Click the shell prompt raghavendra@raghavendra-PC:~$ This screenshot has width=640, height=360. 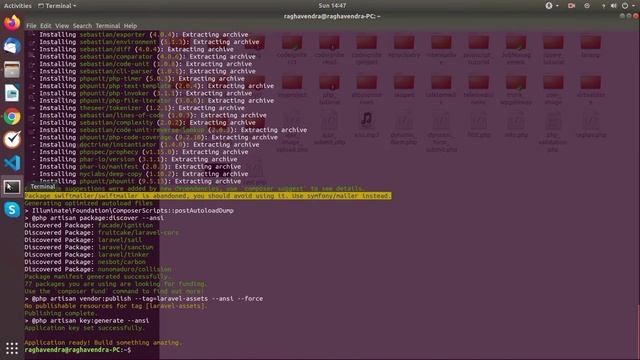pyautogui.click(x=78, y=350)
